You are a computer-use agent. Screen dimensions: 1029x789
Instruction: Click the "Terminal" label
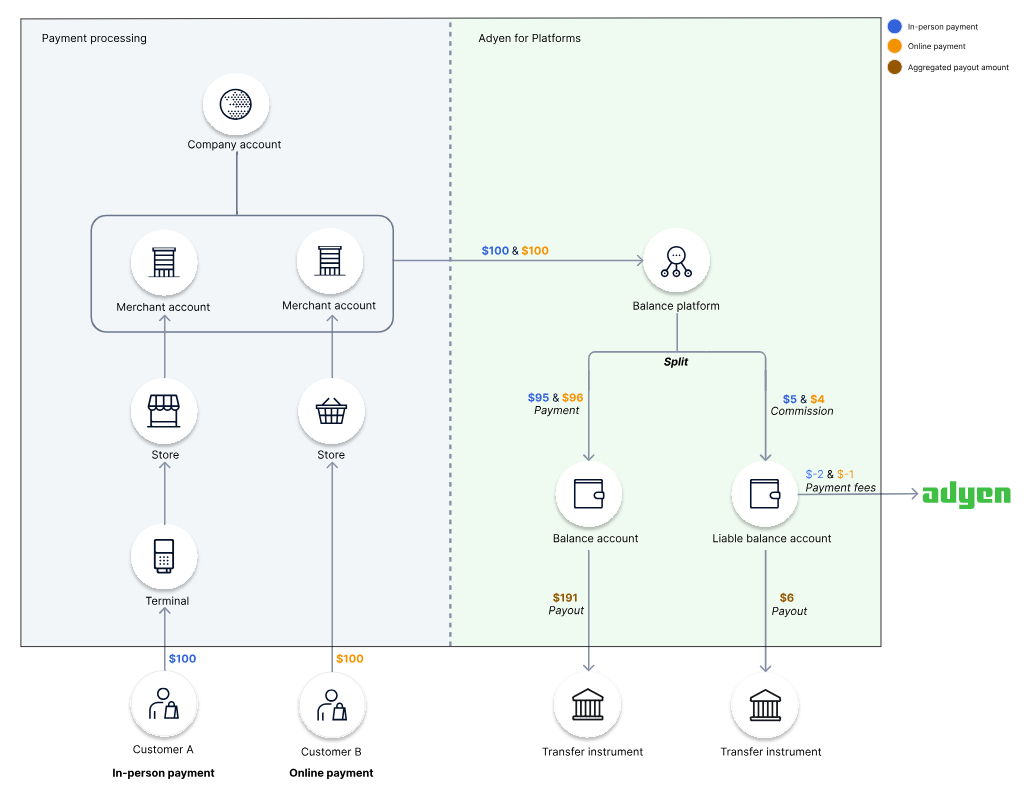point(167,601)
